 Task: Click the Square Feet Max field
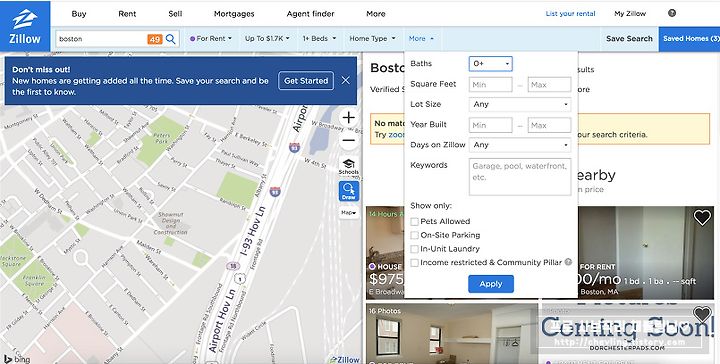coord(549,84)
